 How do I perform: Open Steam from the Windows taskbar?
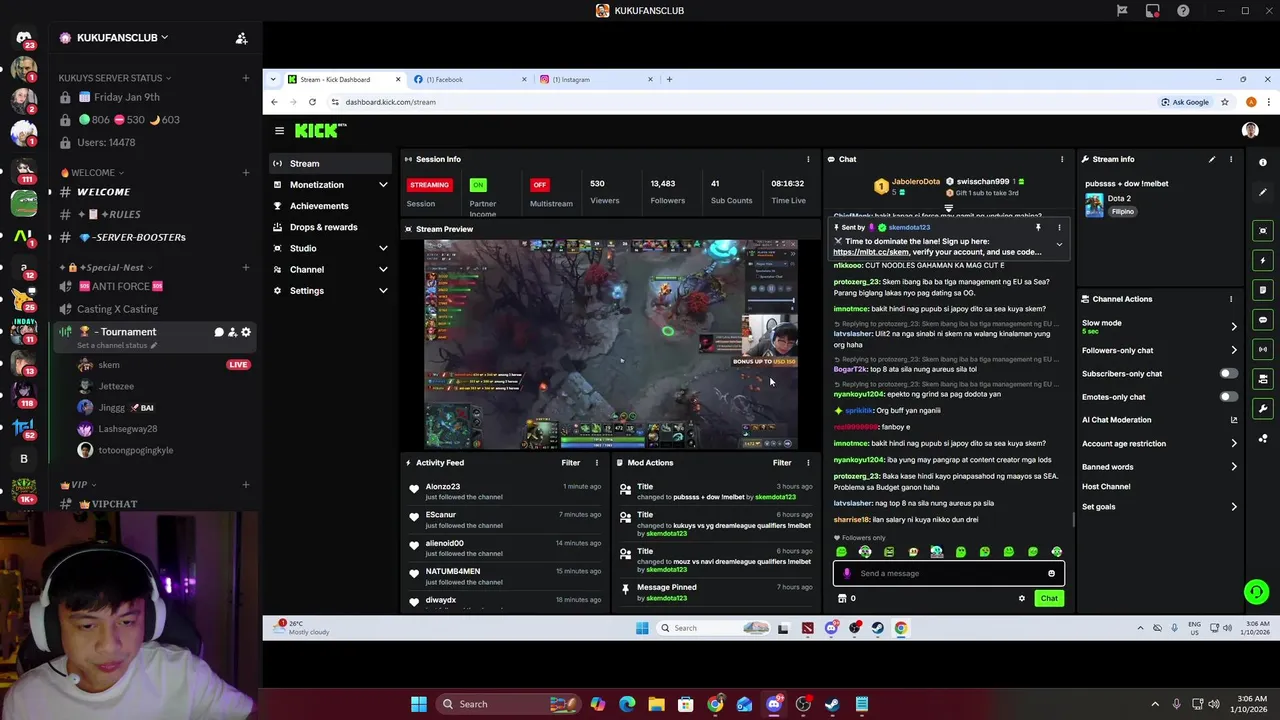(x=832, y=704)
